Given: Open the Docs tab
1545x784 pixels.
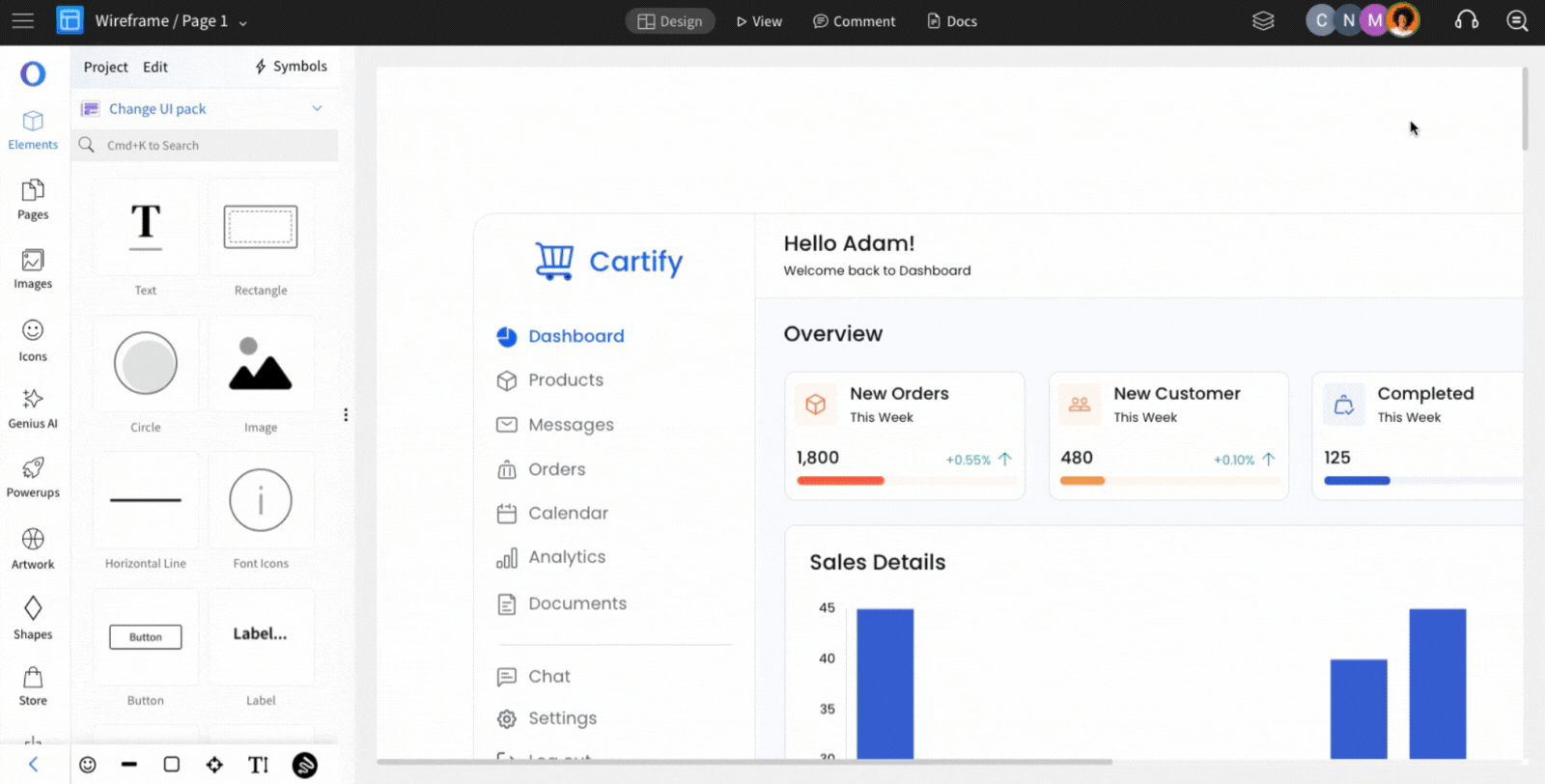Looking at the screenshot, I should tap(952, 21).
